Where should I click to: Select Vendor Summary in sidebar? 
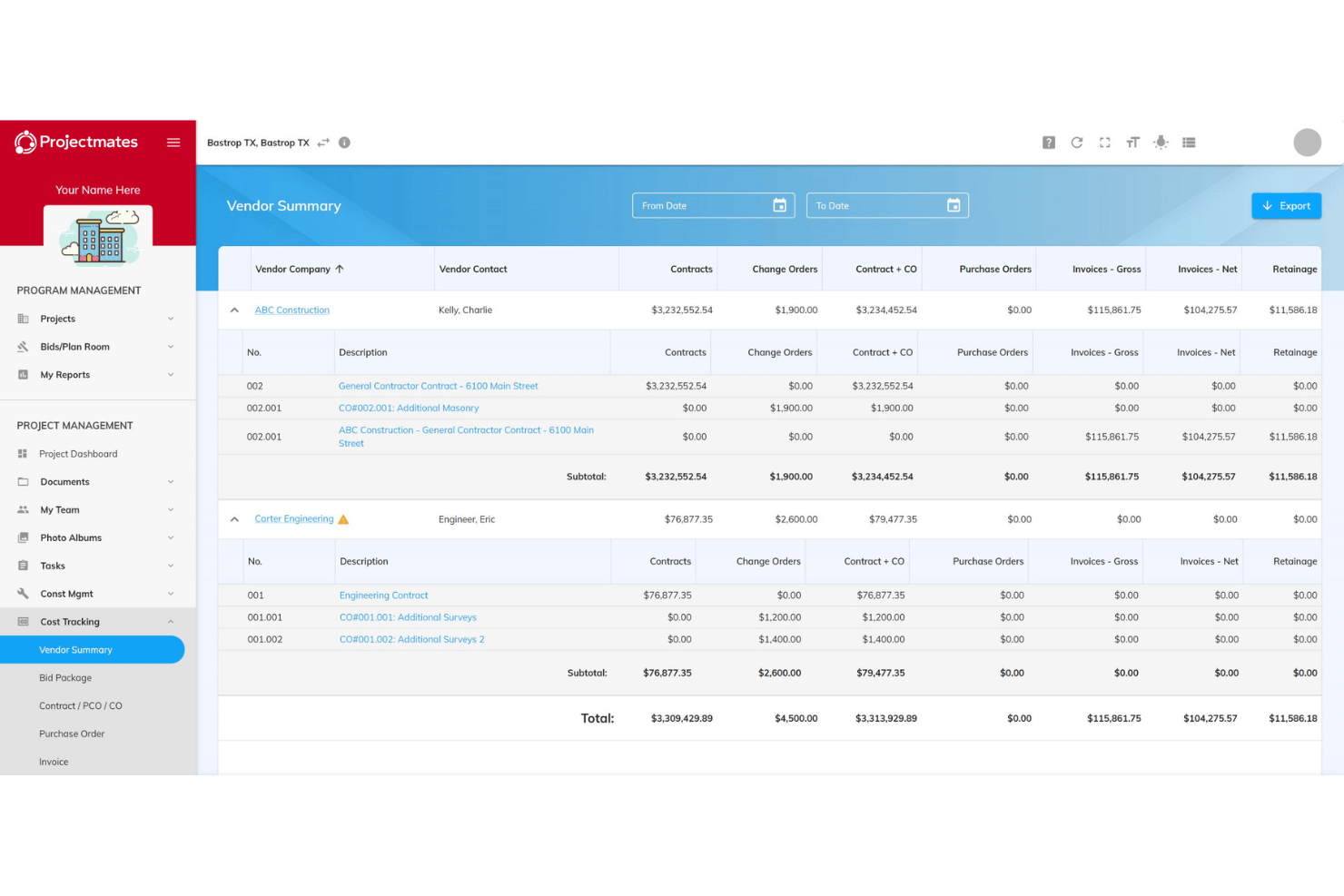[x=92, y=650]
